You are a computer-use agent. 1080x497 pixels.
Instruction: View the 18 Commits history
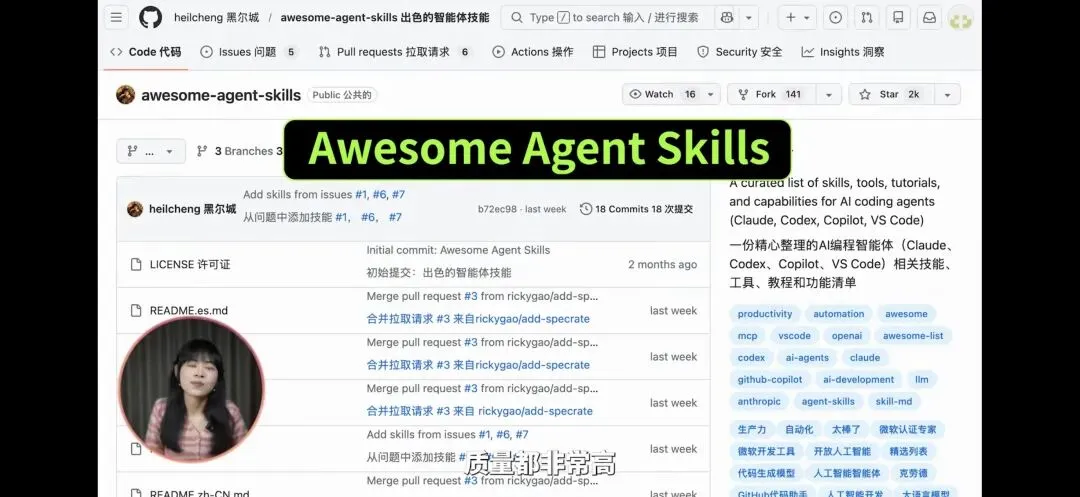[636, 209]
